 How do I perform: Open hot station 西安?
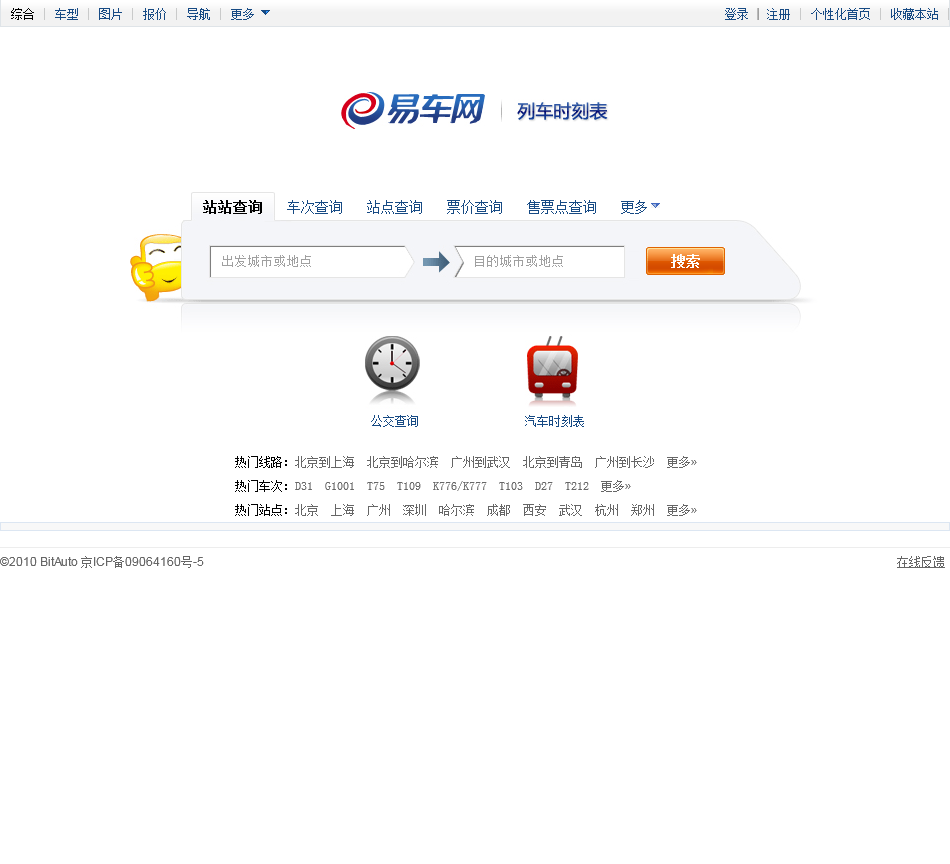(534, 510)
